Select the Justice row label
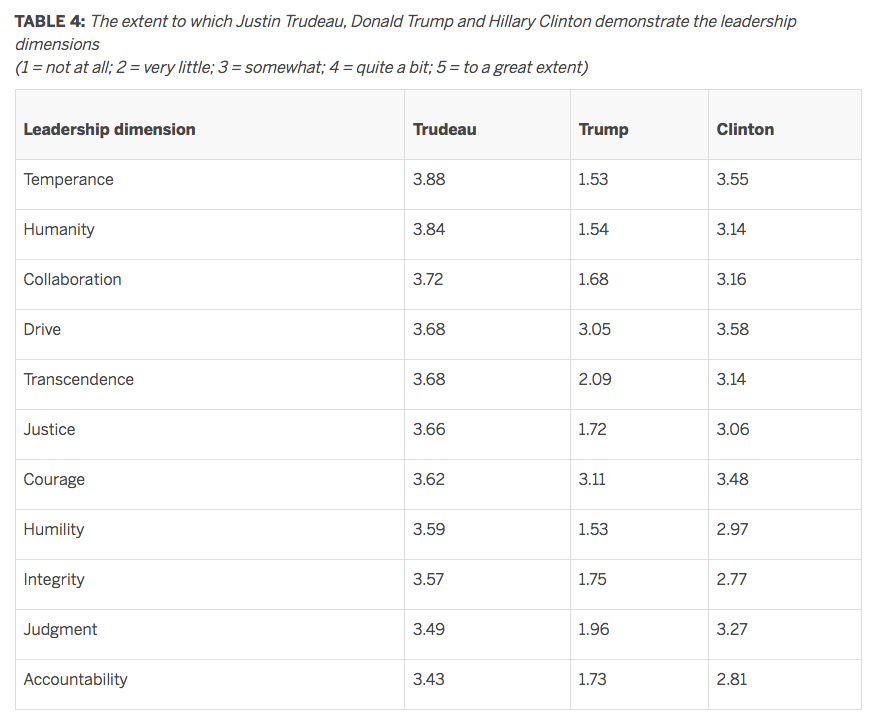875x723 pixels. pos(49,429)
